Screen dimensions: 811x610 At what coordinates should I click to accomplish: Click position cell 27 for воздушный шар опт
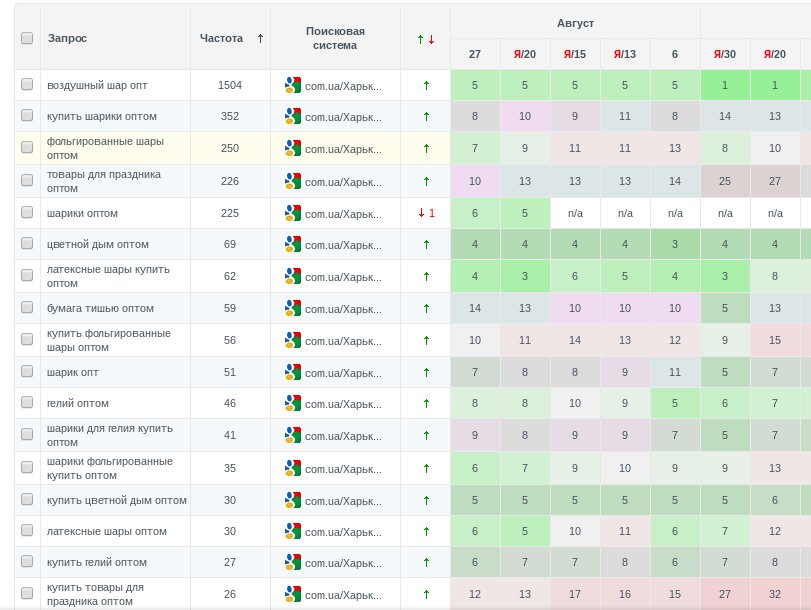click(475, 86)
